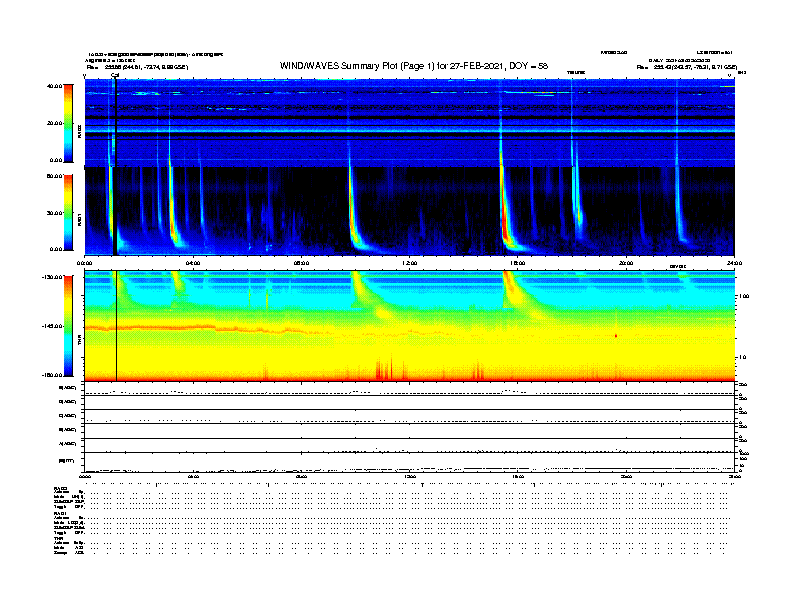792x612 pixels.
Task: Click the WIND/WAVES Summary Plot title
Action: (x=414, y=66)
